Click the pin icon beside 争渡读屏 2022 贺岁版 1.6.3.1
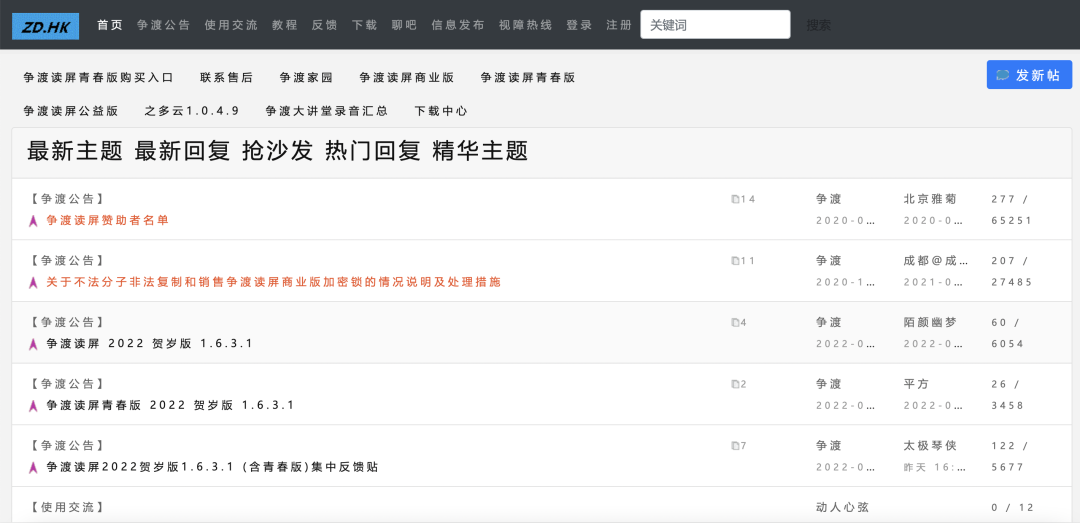 32,344
